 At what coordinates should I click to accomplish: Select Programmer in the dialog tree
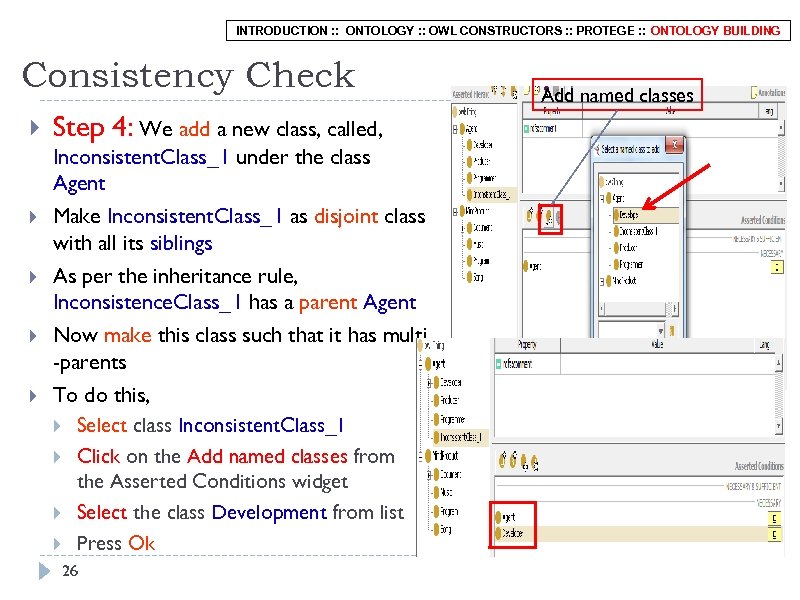tap(629, 264)
